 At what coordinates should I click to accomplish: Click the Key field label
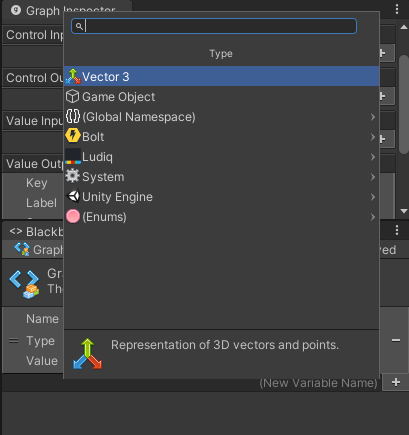(x=37, y=183)
